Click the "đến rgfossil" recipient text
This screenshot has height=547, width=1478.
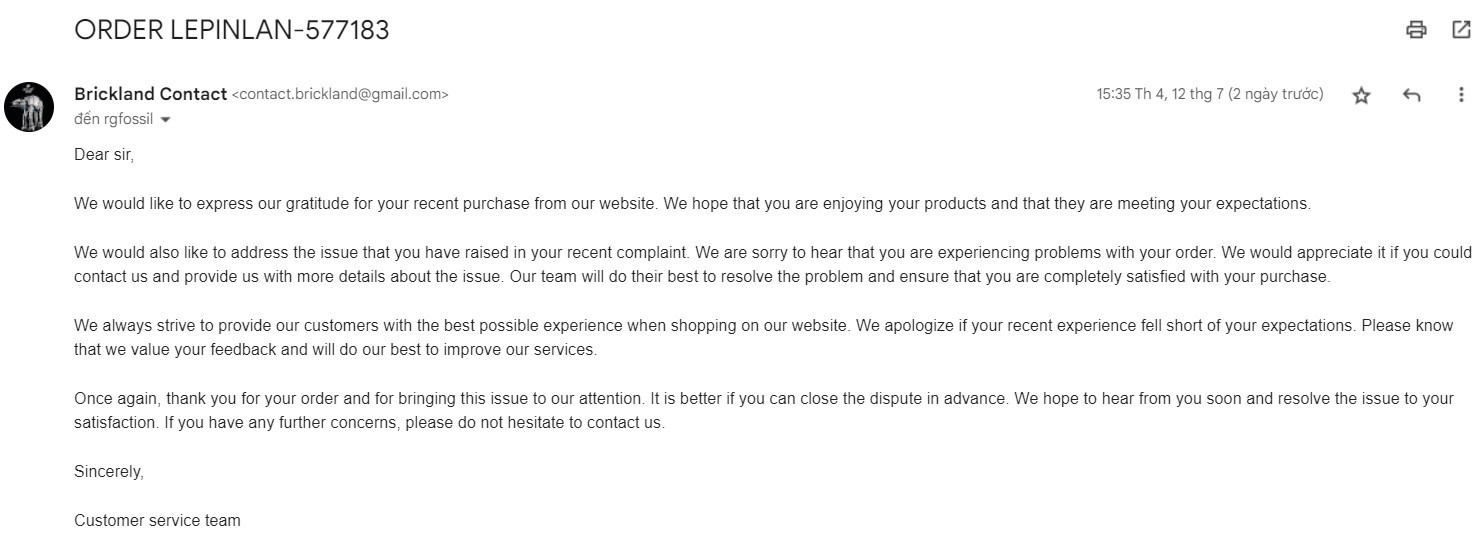click(114, 119)
